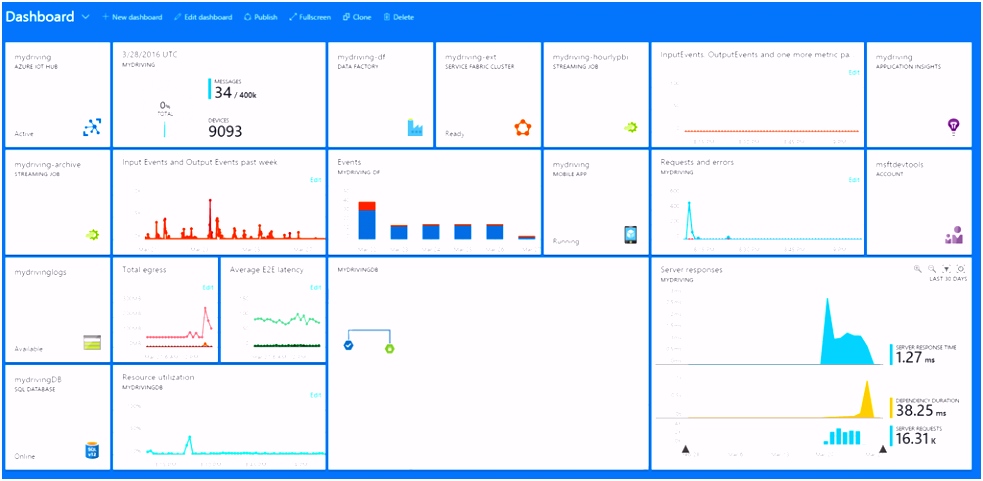Click the mydrivinglogs storage icon
Viewport: 983px width, 481px height.
(92, 342)
